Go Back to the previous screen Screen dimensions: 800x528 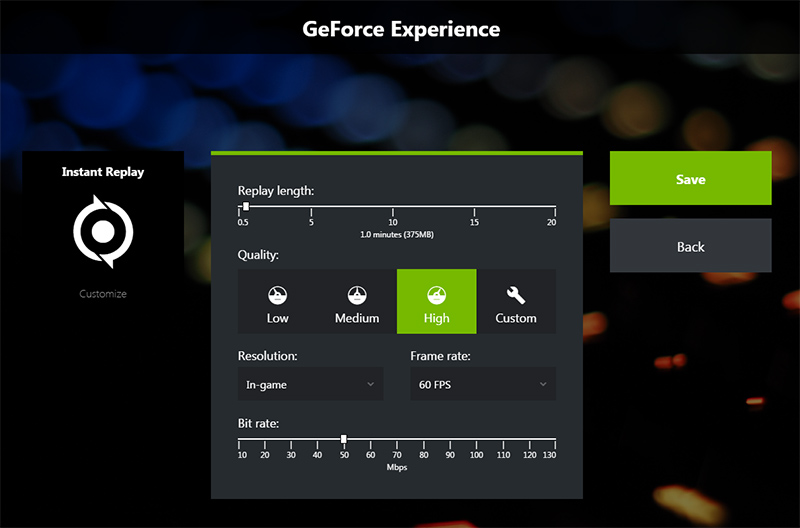(690, 246)
